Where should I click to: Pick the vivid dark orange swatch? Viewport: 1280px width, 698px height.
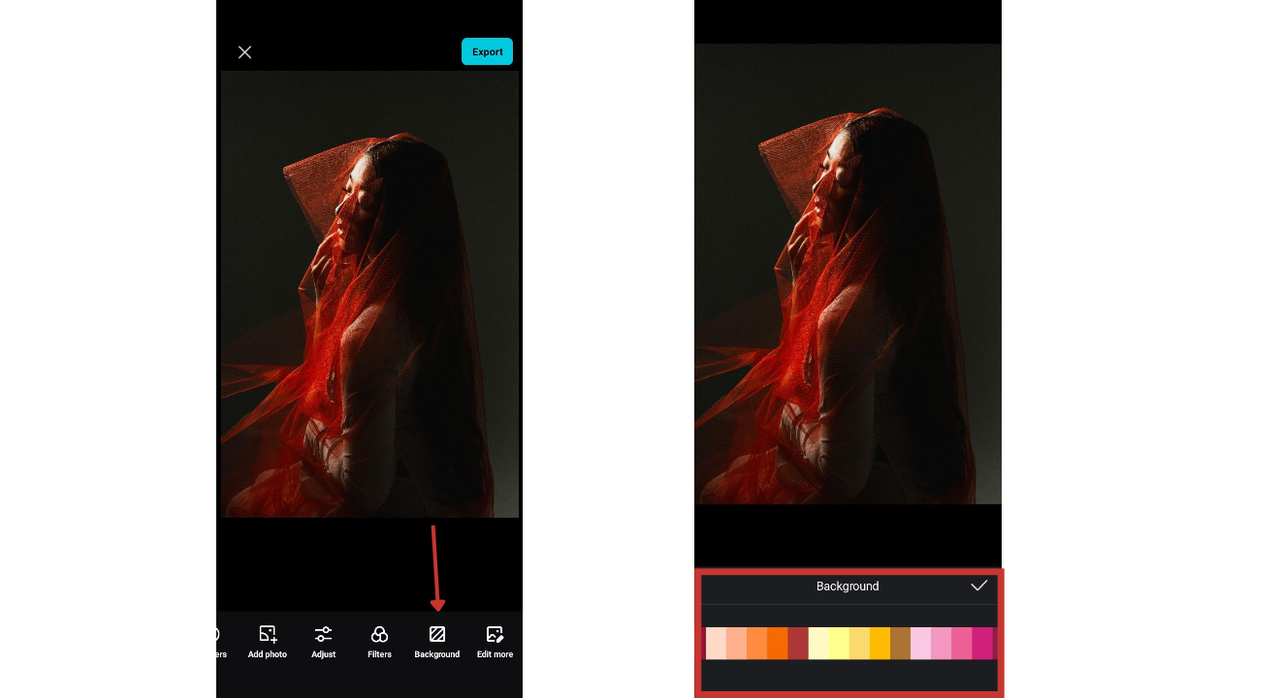coord(778,643)
